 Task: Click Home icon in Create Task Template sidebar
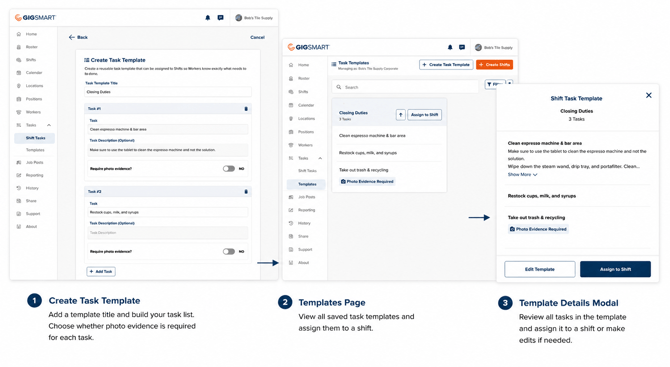coord(18,34)
